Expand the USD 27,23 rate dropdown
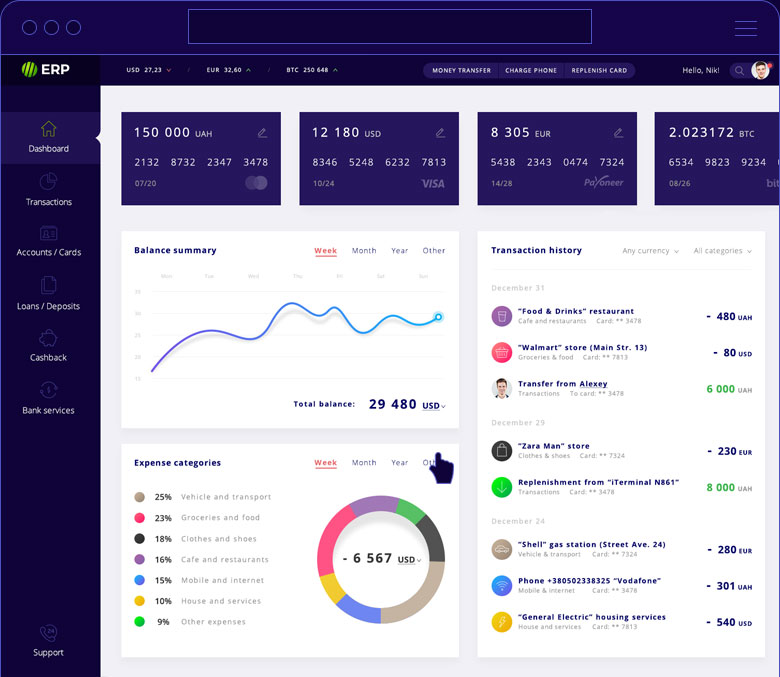The height and width of the screenshot is (677, 780). (x=149, y=70)
